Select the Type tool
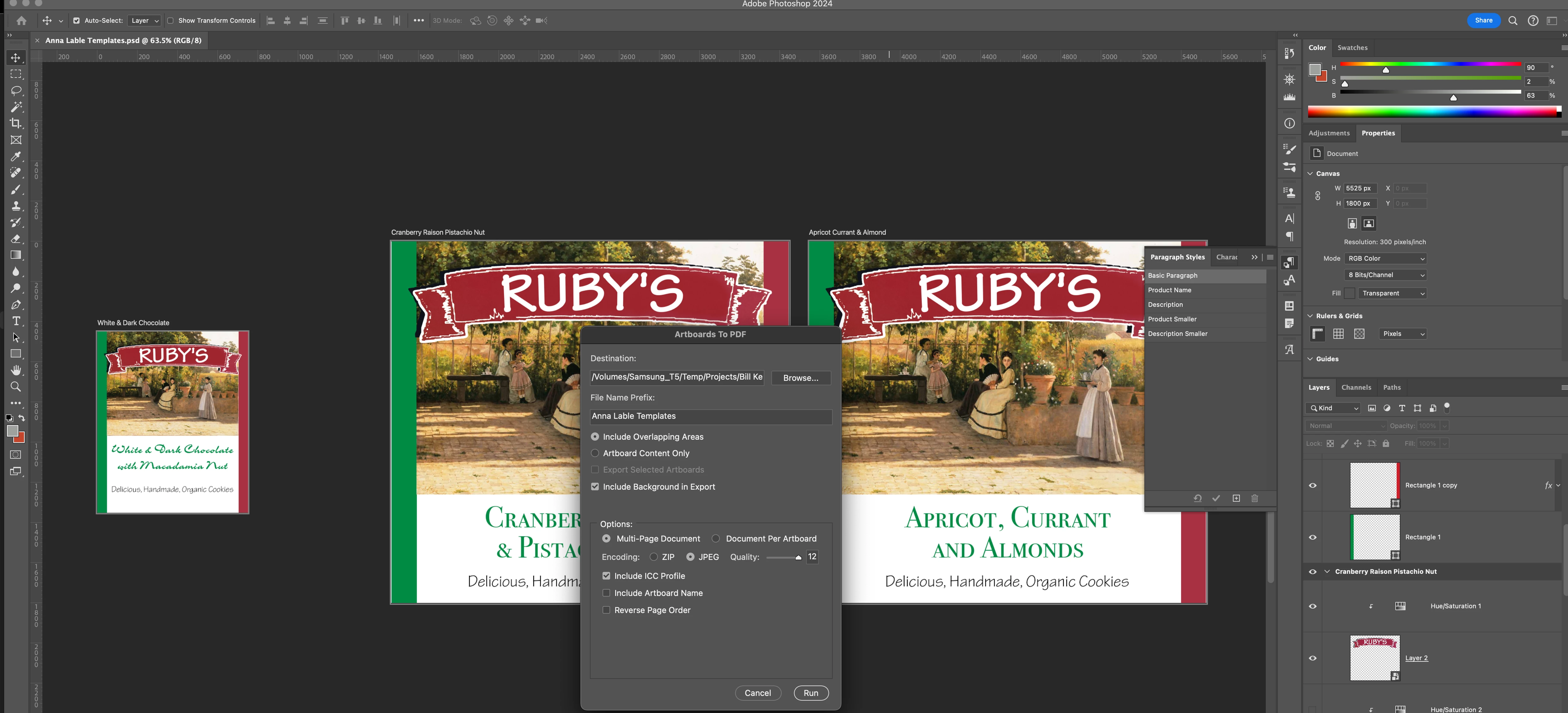Screen dimensions: 1568x713 [16, 321]
